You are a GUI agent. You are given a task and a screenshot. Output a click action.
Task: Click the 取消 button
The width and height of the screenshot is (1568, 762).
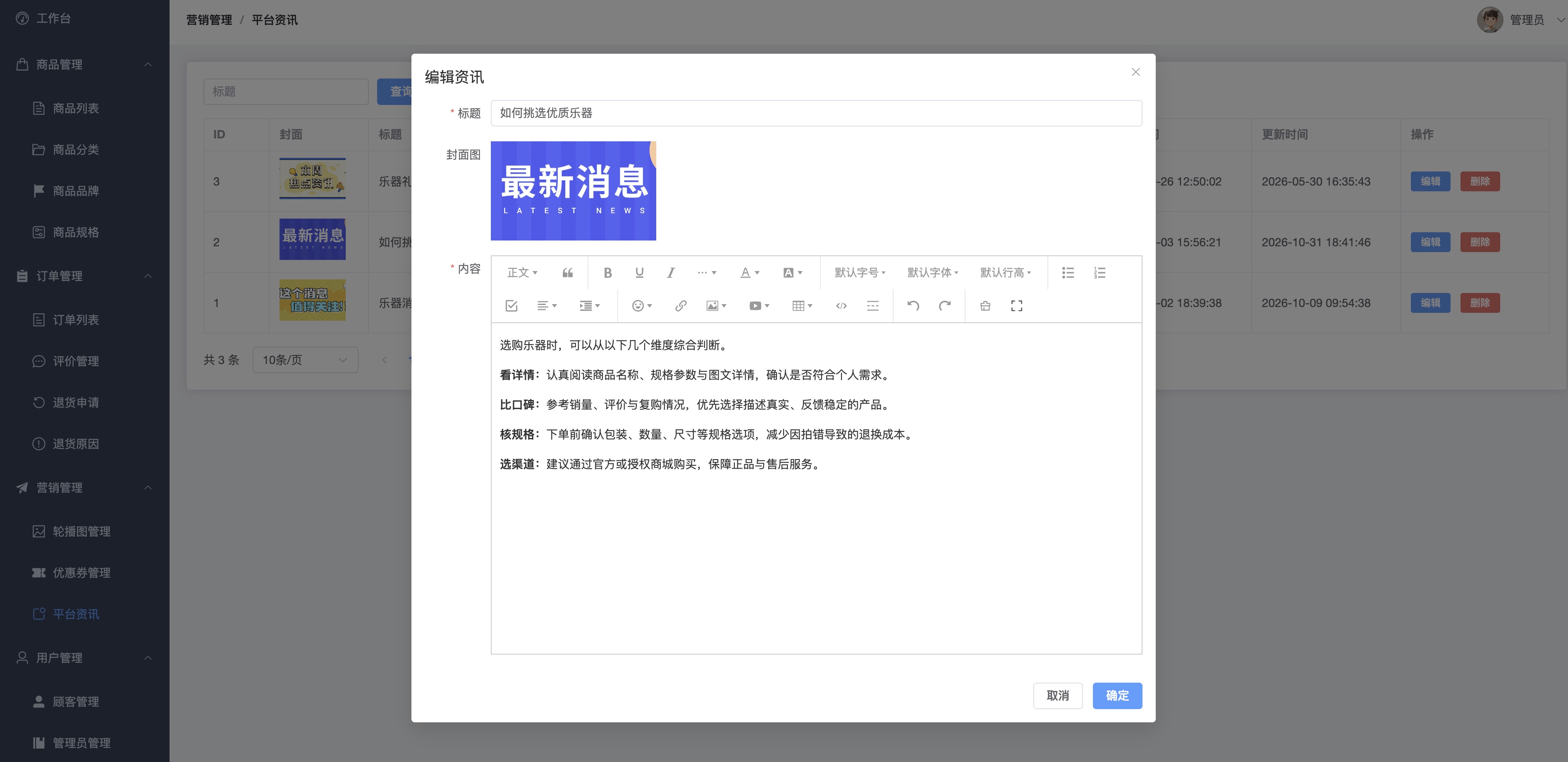tap(1057, 695)
